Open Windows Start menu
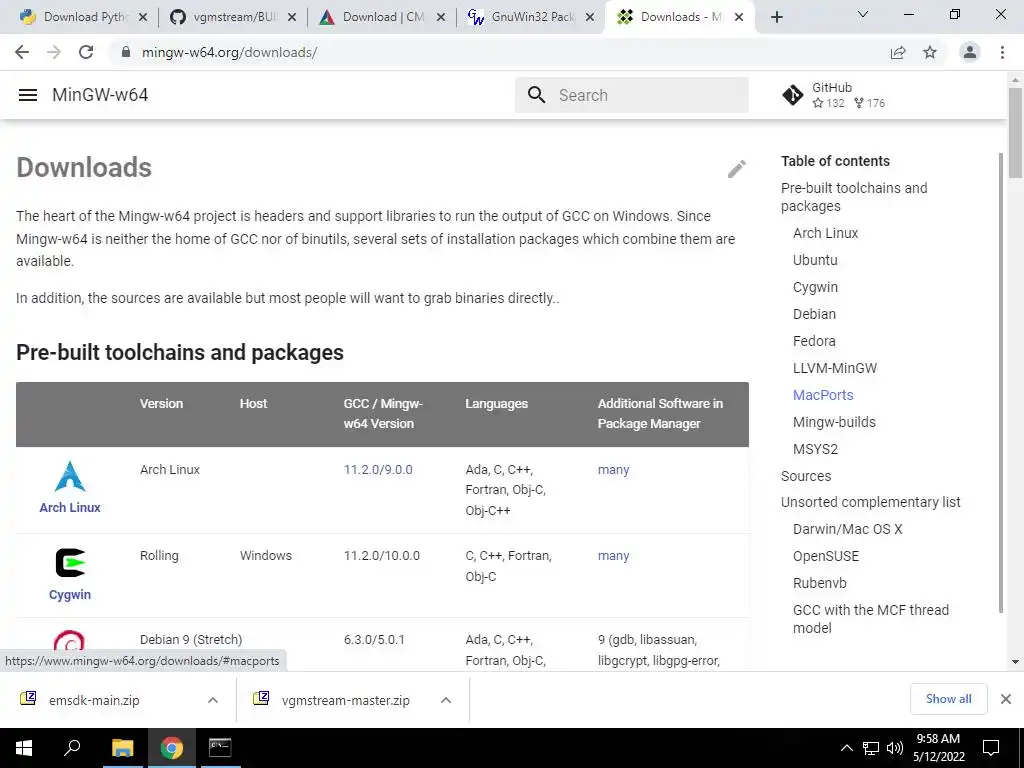Image resolution: width=1024 pixels, height=768 pixels. [24, 748]
